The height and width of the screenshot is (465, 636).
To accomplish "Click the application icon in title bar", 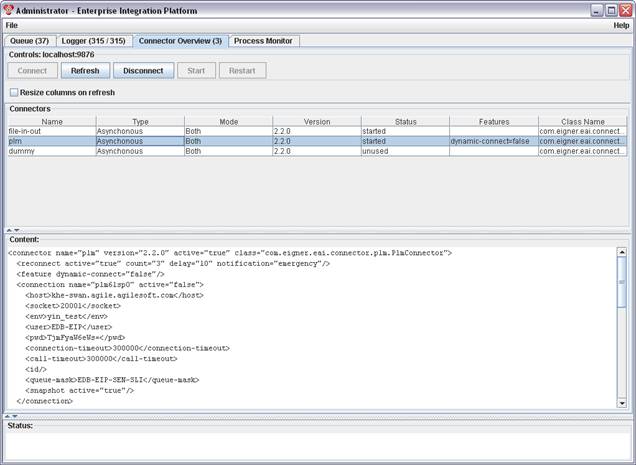I will [x=9, y=10].
